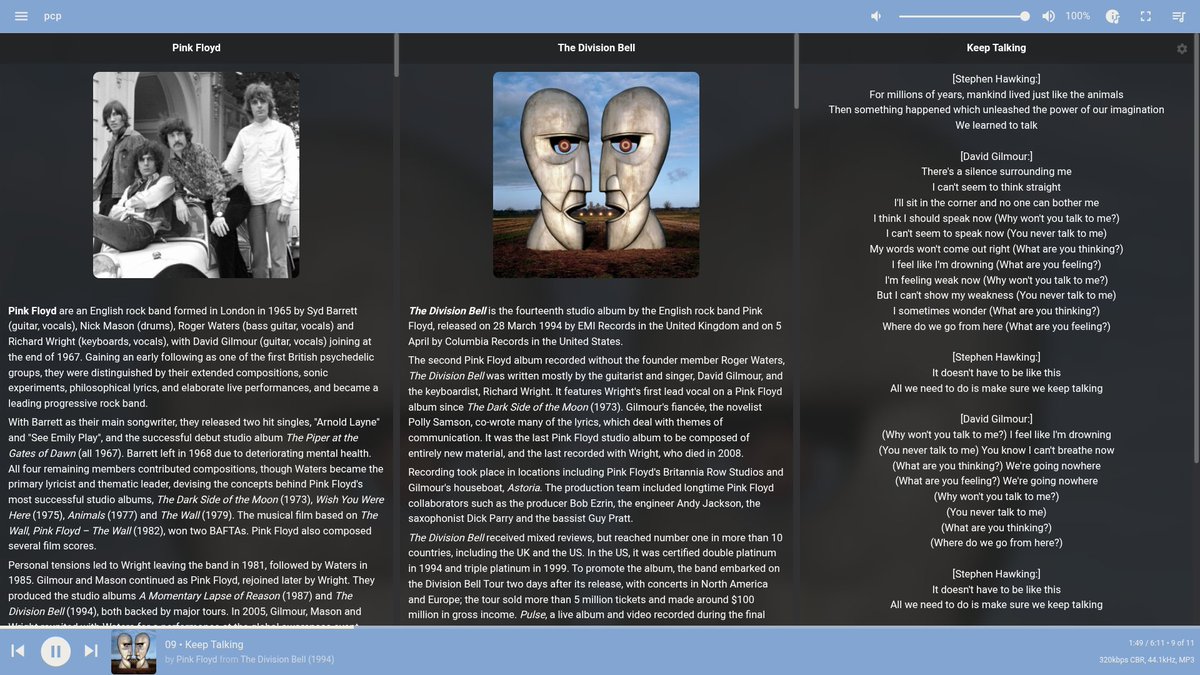Image resolution: width=1200 pixels, height=675 pixels.
Task: Click the Keep Talking lyrics heading
Action: click(996, 48)
